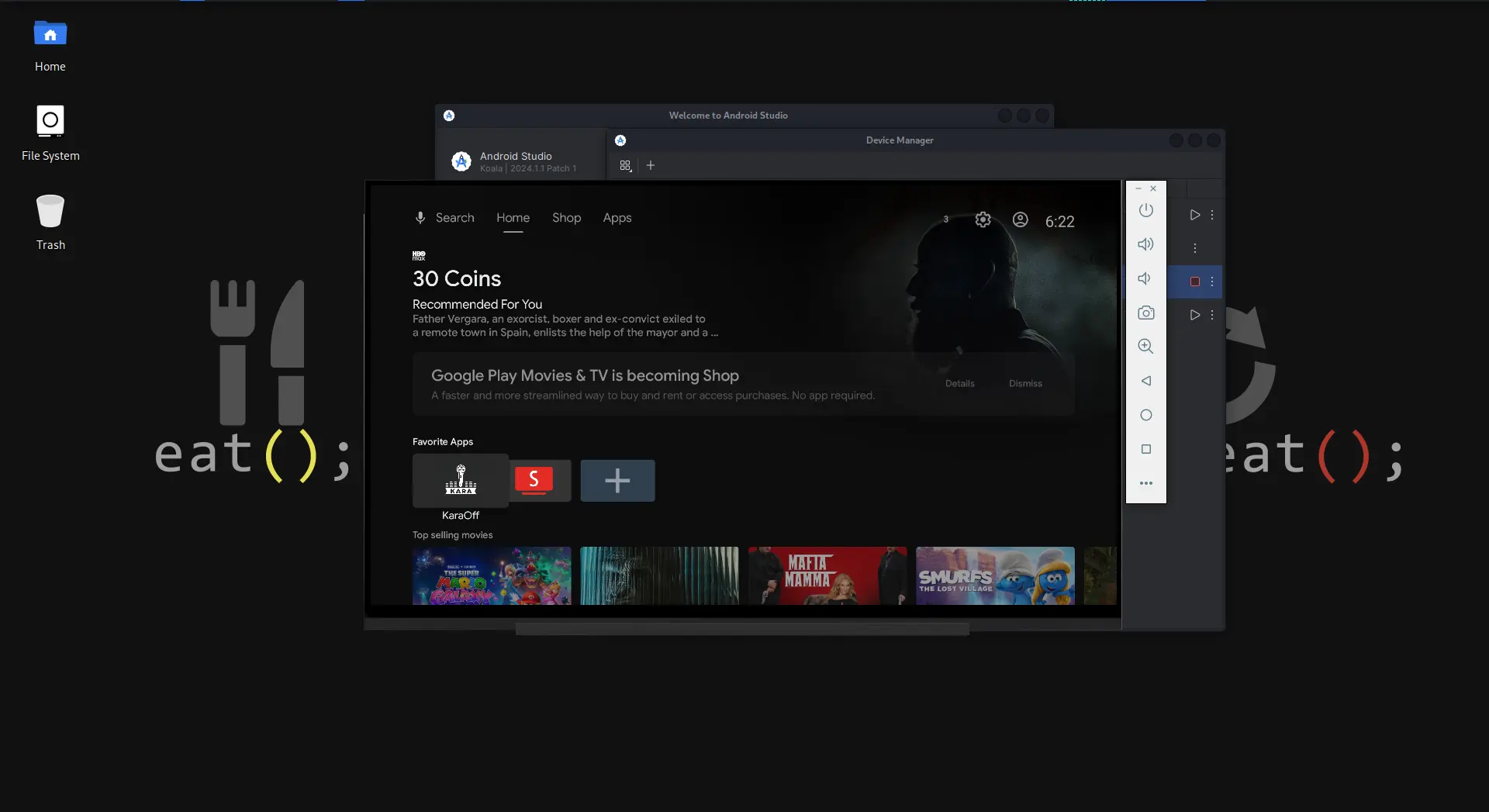Click the Recommended For You label
This screenshot has width=1489, height=812.
478,304
